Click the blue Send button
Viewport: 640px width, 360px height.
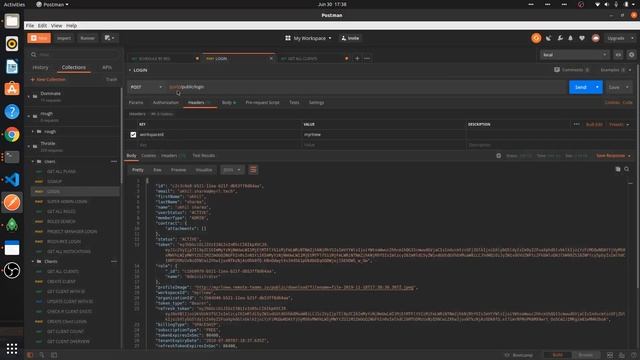pyautogui.click(x=580, y=87)
